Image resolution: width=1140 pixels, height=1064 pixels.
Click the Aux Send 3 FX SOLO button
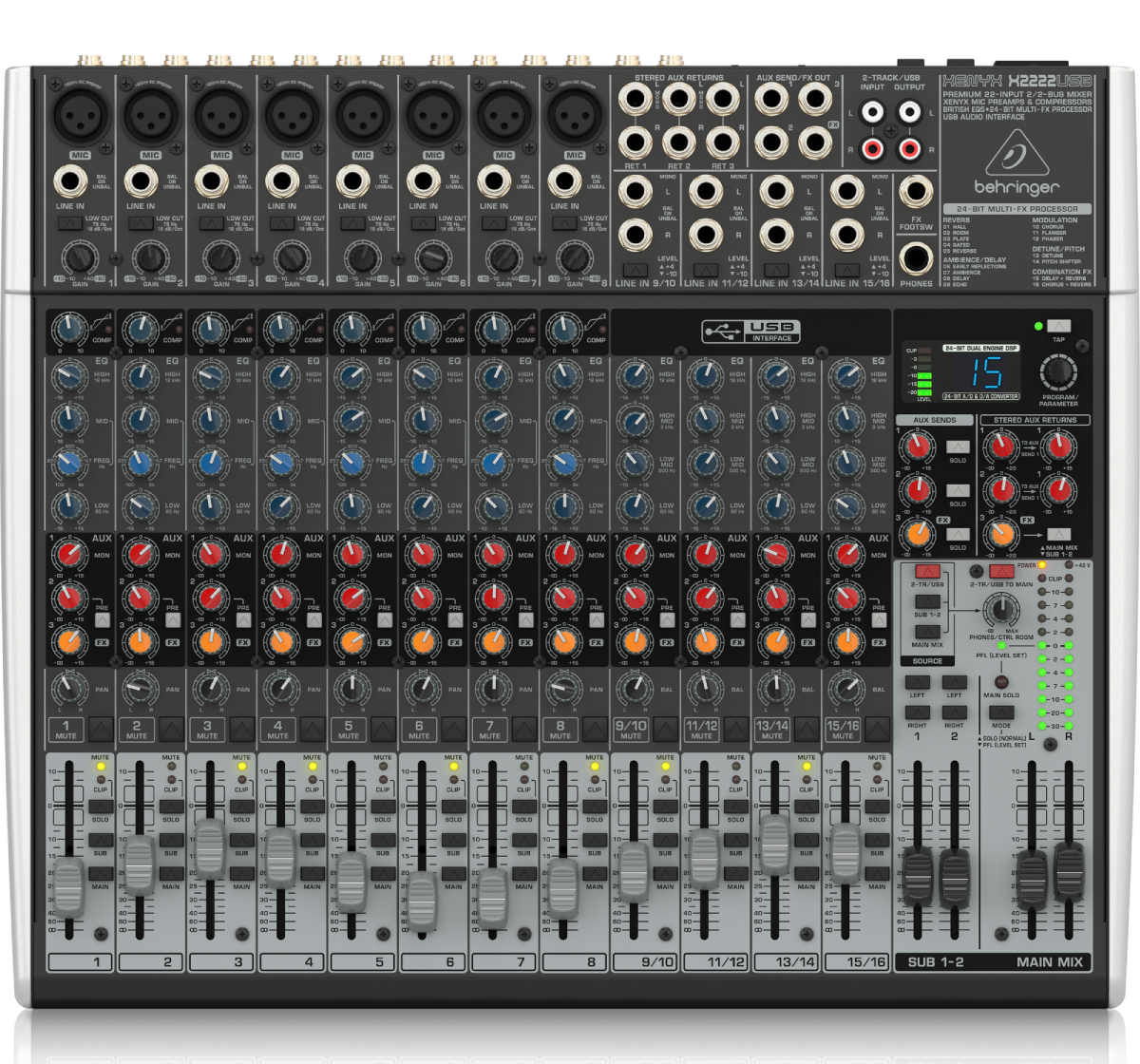tap(958, 534)
